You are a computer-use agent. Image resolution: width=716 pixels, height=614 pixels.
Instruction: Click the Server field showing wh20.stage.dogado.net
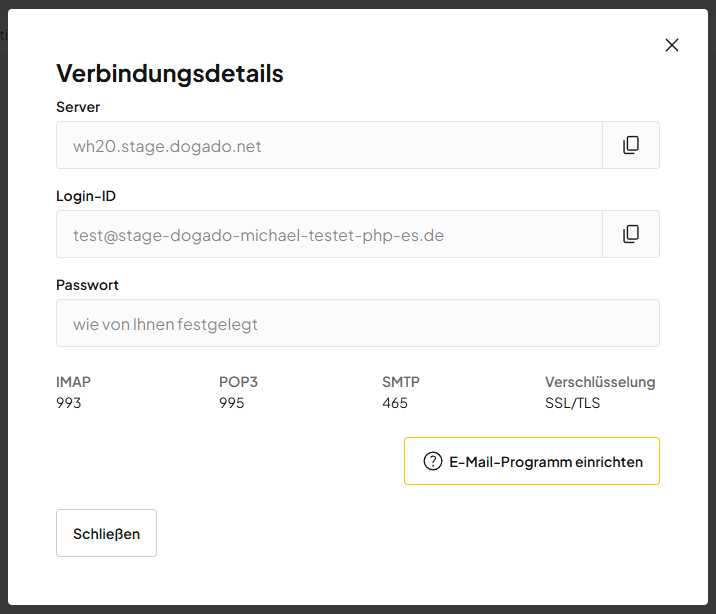click(x=329, y=146)
